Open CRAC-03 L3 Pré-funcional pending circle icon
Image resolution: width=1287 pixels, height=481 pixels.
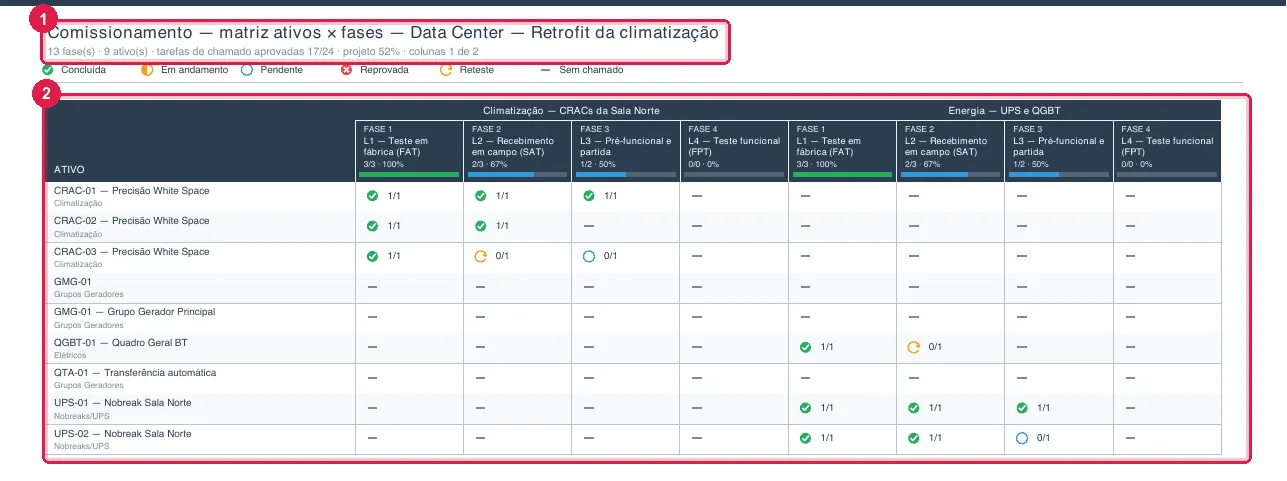589,256
